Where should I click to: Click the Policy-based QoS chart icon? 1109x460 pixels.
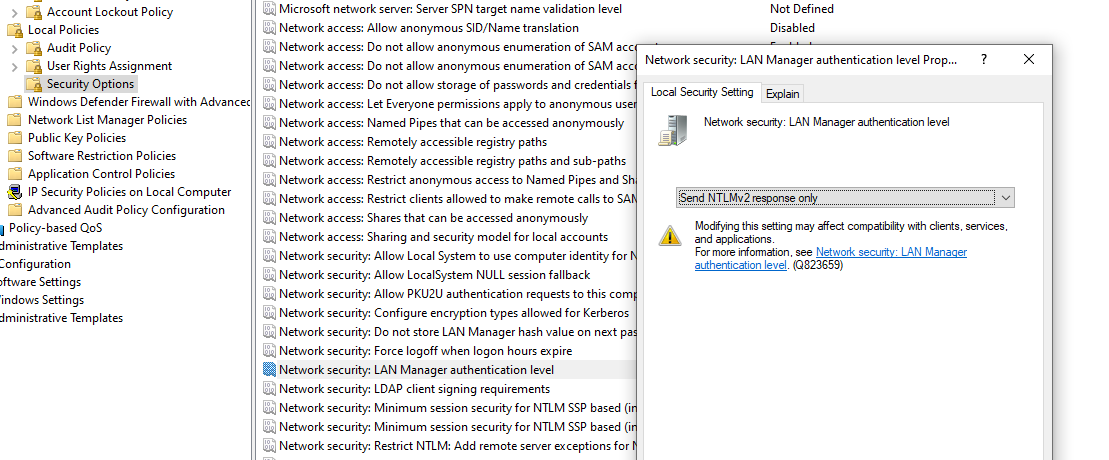pyautogui.click(x=2, y=228)
